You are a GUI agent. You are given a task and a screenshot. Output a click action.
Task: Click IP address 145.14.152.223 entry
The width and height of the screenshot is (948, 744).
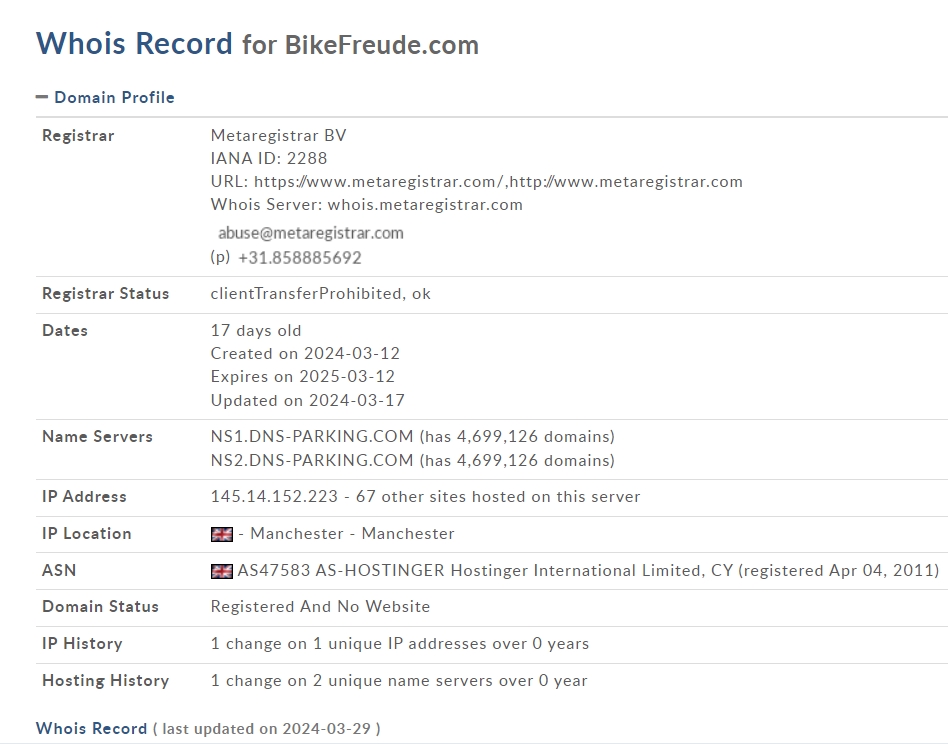[x=274, y=497]
